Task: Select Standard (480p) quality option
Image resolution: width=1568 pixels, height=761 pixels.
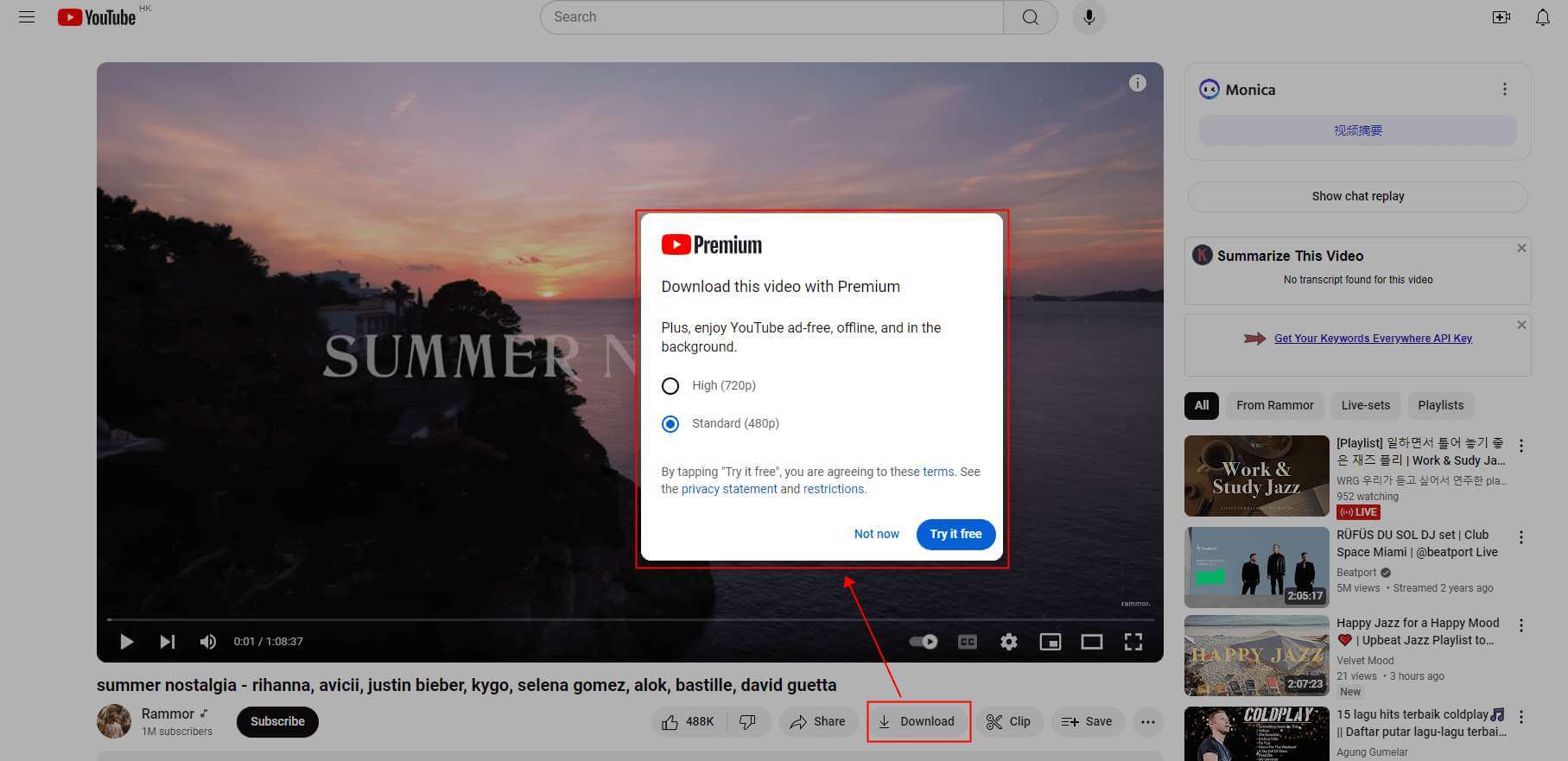Action: [x=670, y=424]
